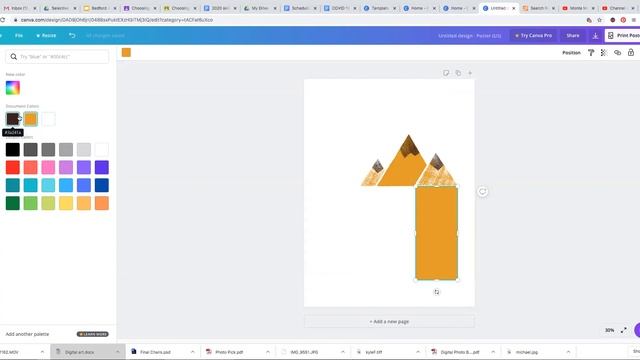Search colors in the color search field
The width and height of the screenshot is (640, 360).
click(x=57, y=57)
